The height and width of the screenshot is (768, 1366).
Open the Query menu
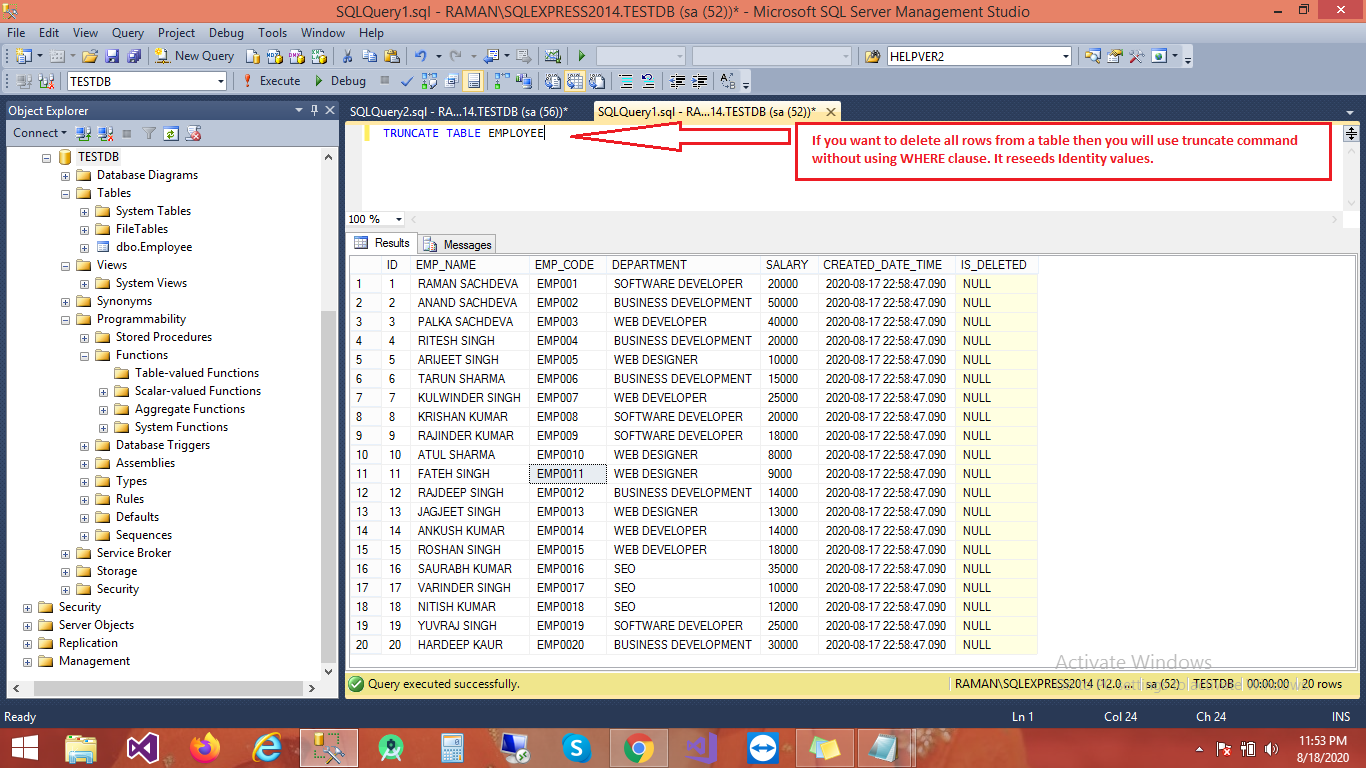[x=127, y=32]
